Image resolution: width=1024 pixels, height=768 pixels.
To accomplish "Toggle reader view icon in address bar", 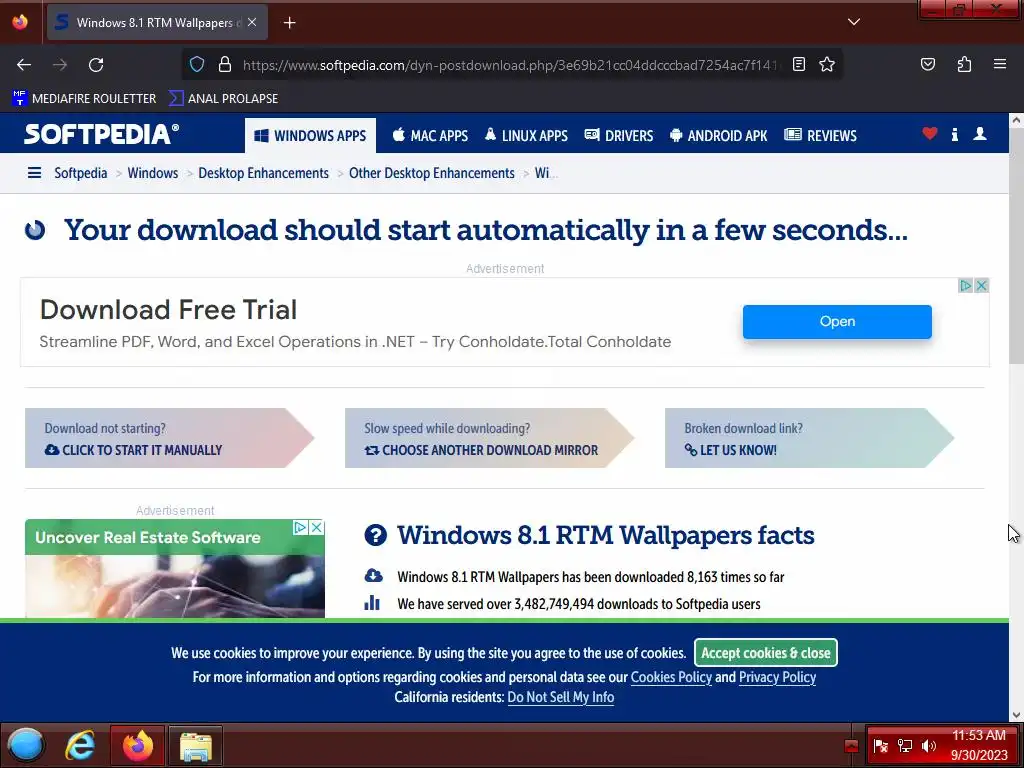I will click(799, 64).
